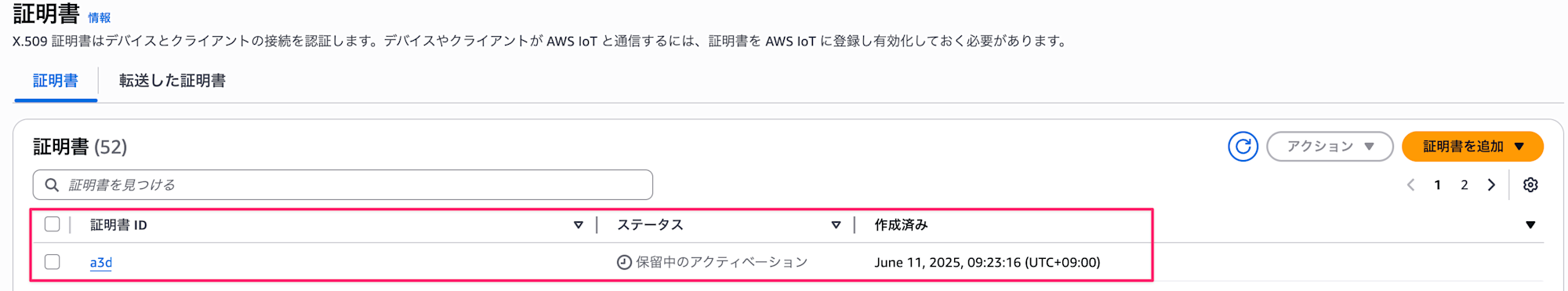The image size is (1568, 291).
Task: Go to page 2
Action: click(1464, 185)
